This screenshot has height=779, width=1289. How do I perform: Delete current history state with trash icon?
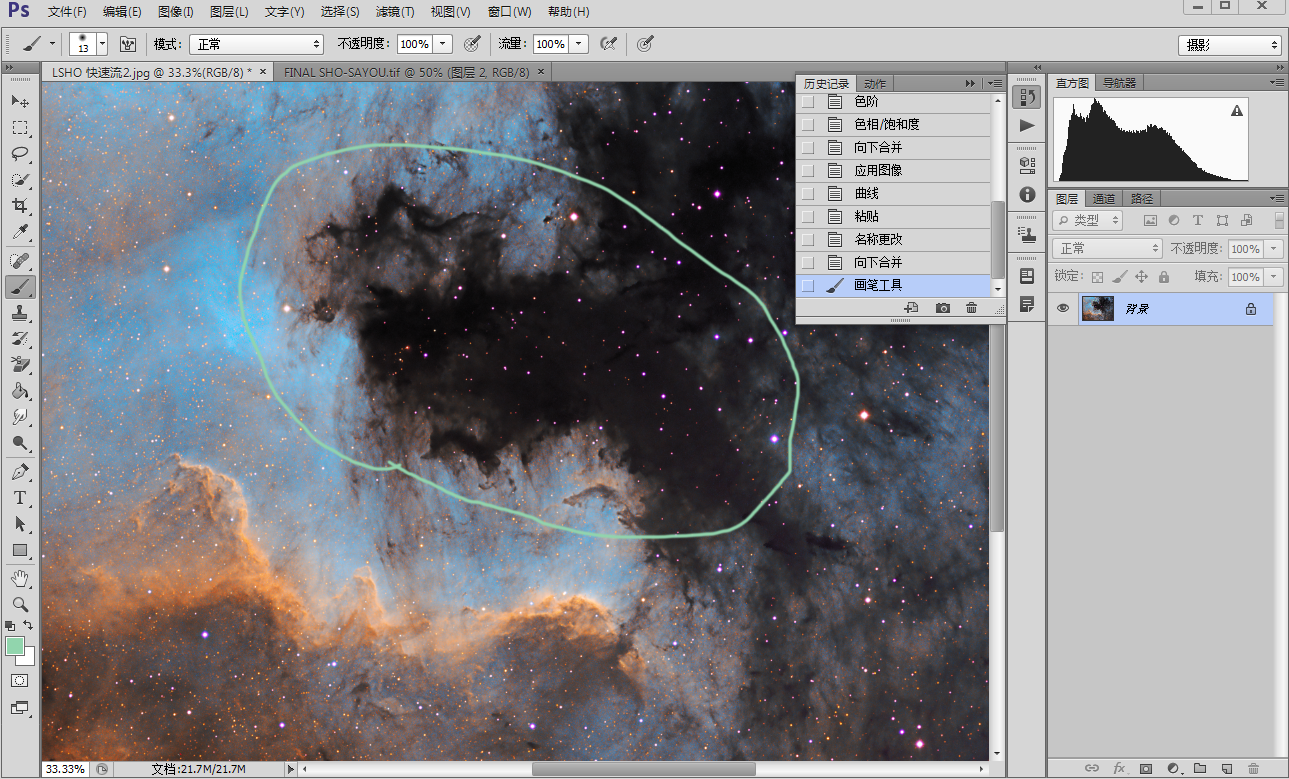click(971, 308)
